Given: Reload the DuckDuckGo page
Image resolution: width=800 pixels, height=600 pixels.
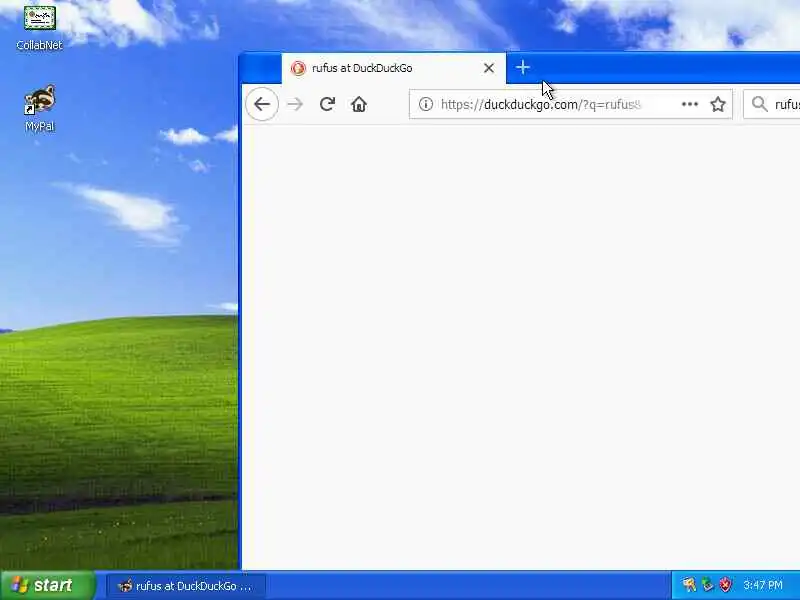Looking at the screenshot, I should point(327,104).
